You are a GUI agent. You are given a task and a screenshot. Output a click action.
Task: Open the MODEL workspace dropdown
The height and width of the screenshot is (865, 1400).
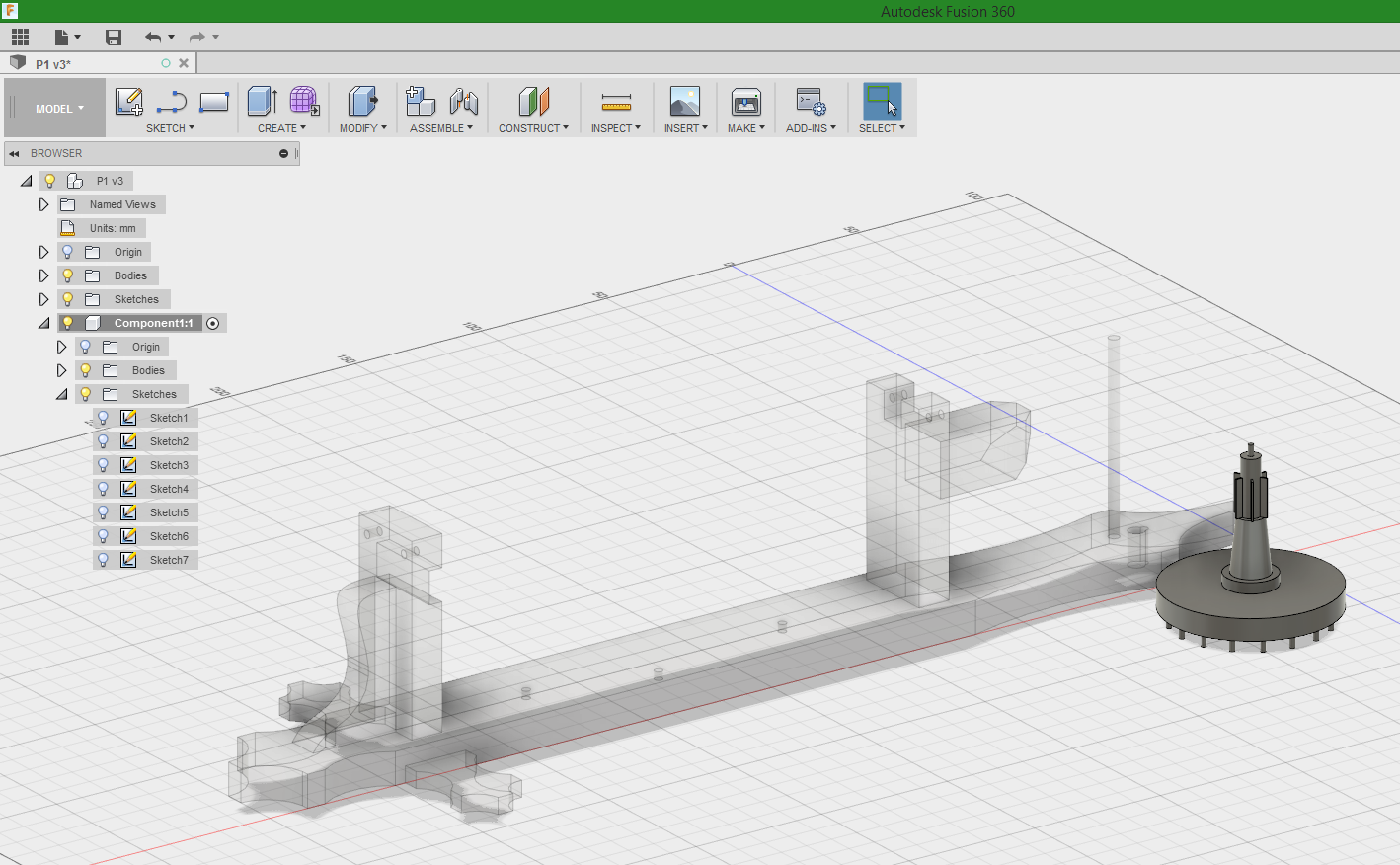(x=59, y=109)
